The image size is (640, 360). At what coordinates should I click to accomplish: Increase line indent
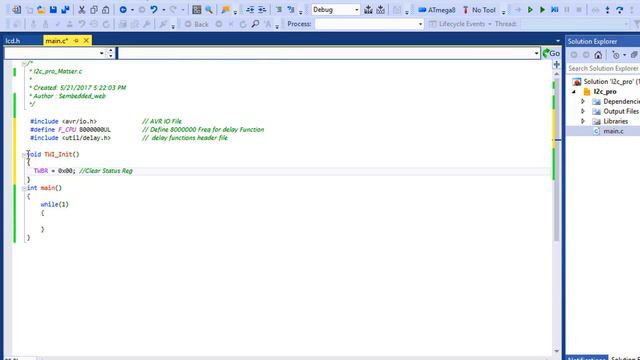(x=262, y=9)
